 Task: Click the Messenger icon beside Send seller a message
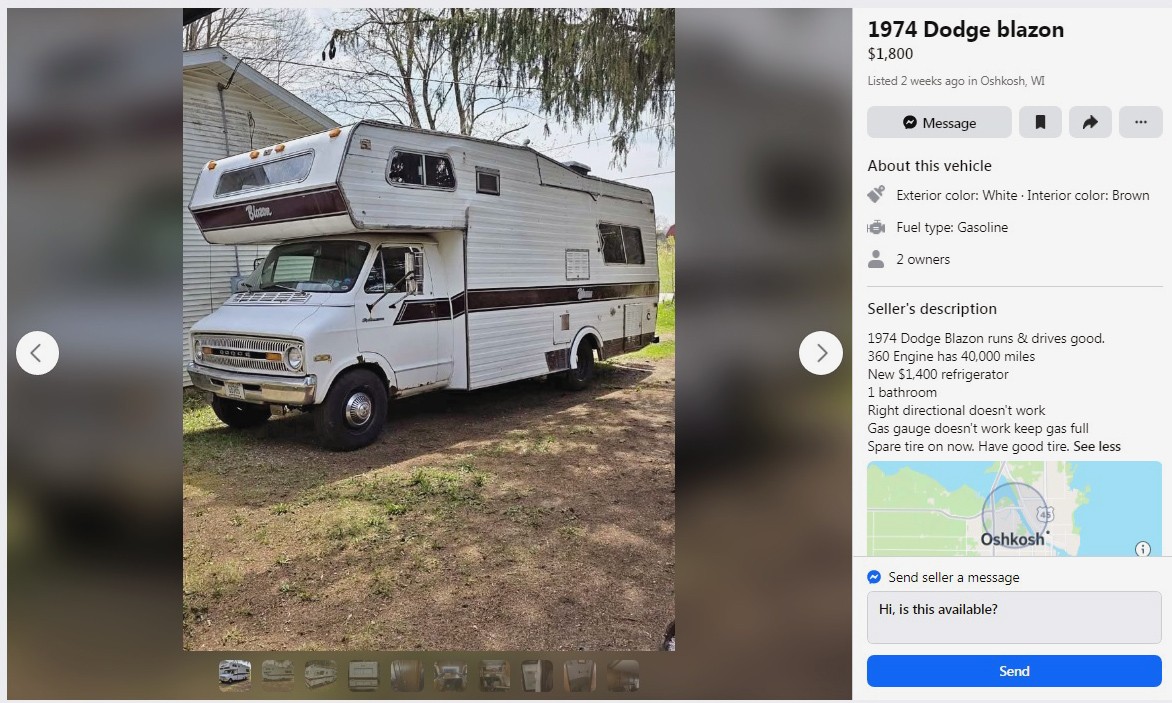[x=874, y=577]
